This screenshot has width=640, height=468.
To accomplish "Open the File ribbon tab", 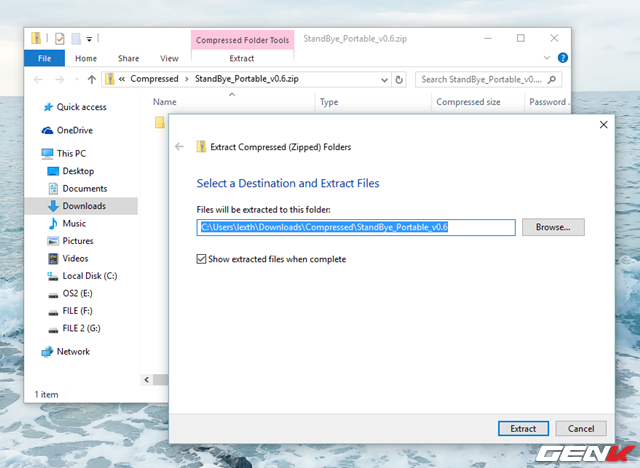I will 44,59.
